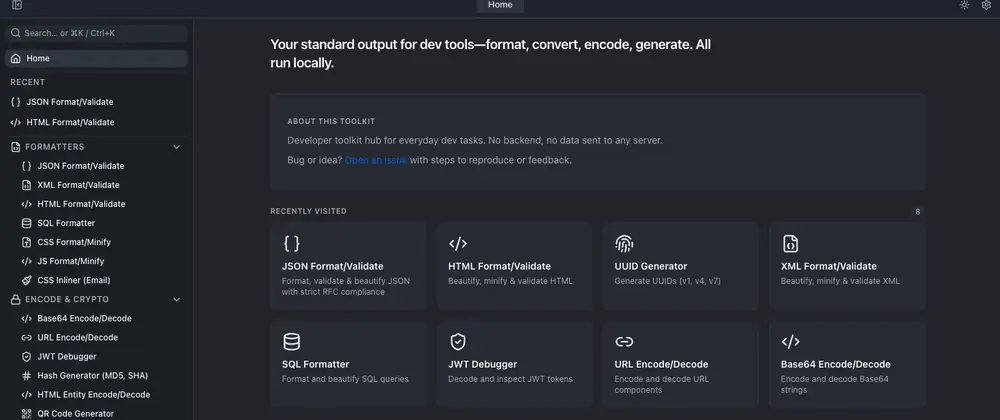Click the file-code icon on the XML card

(x=790, y=243)
